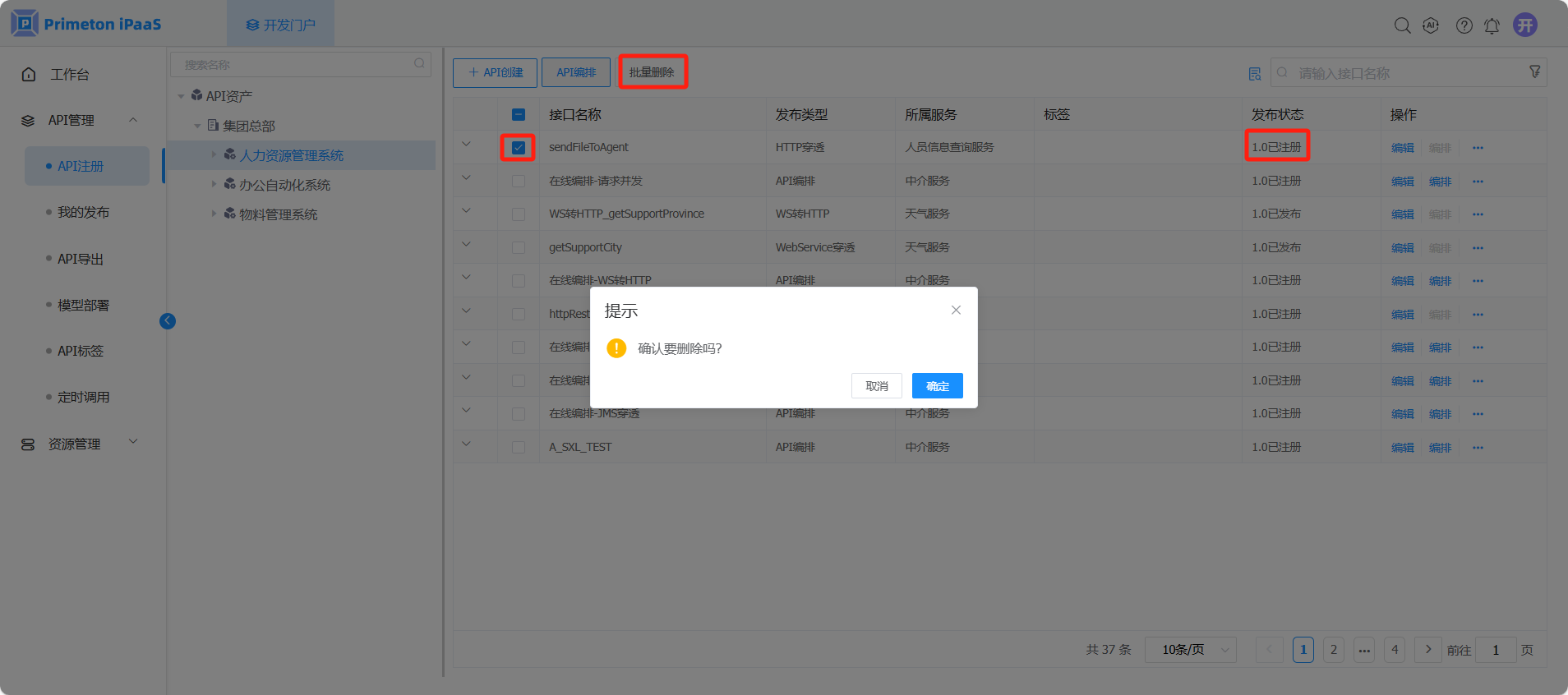Viewport: 1568px width, 695px height.
Task: Open the 10条/页 page size dropdown
Action: tap(1190, 650)
